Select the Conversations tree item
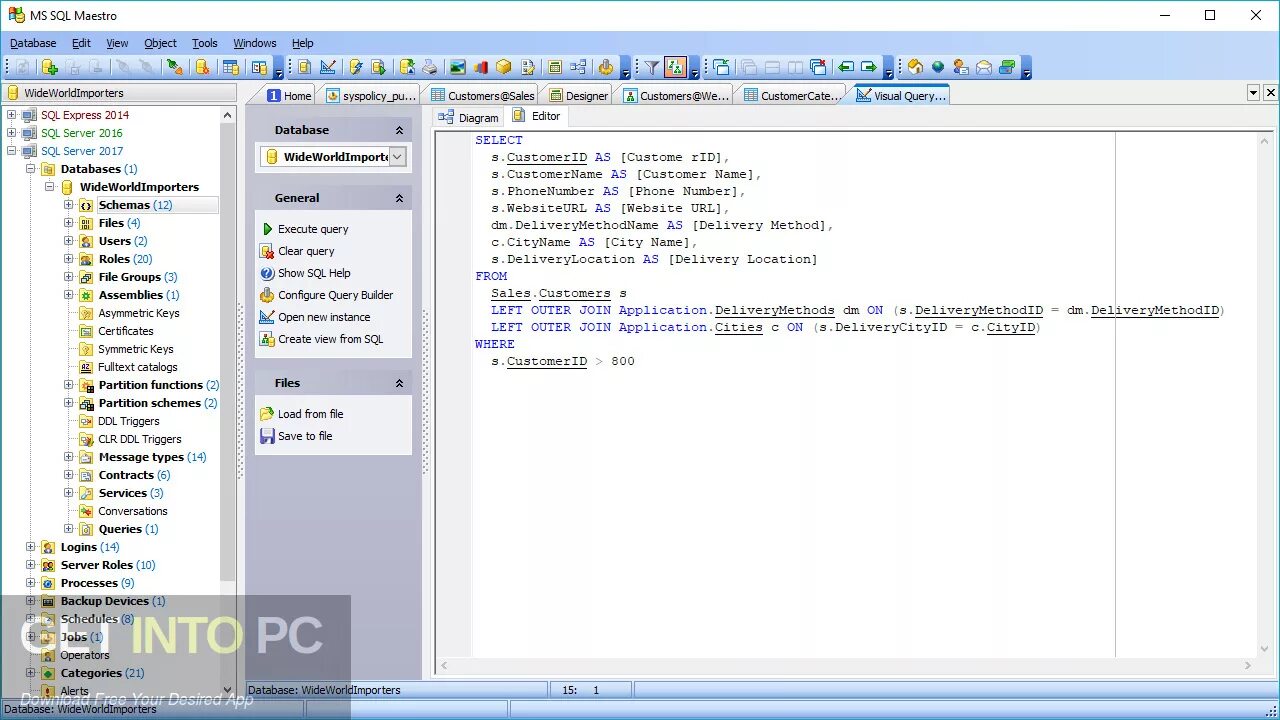1280x720 pixels. pyautogui.click(x=132, y=511)
